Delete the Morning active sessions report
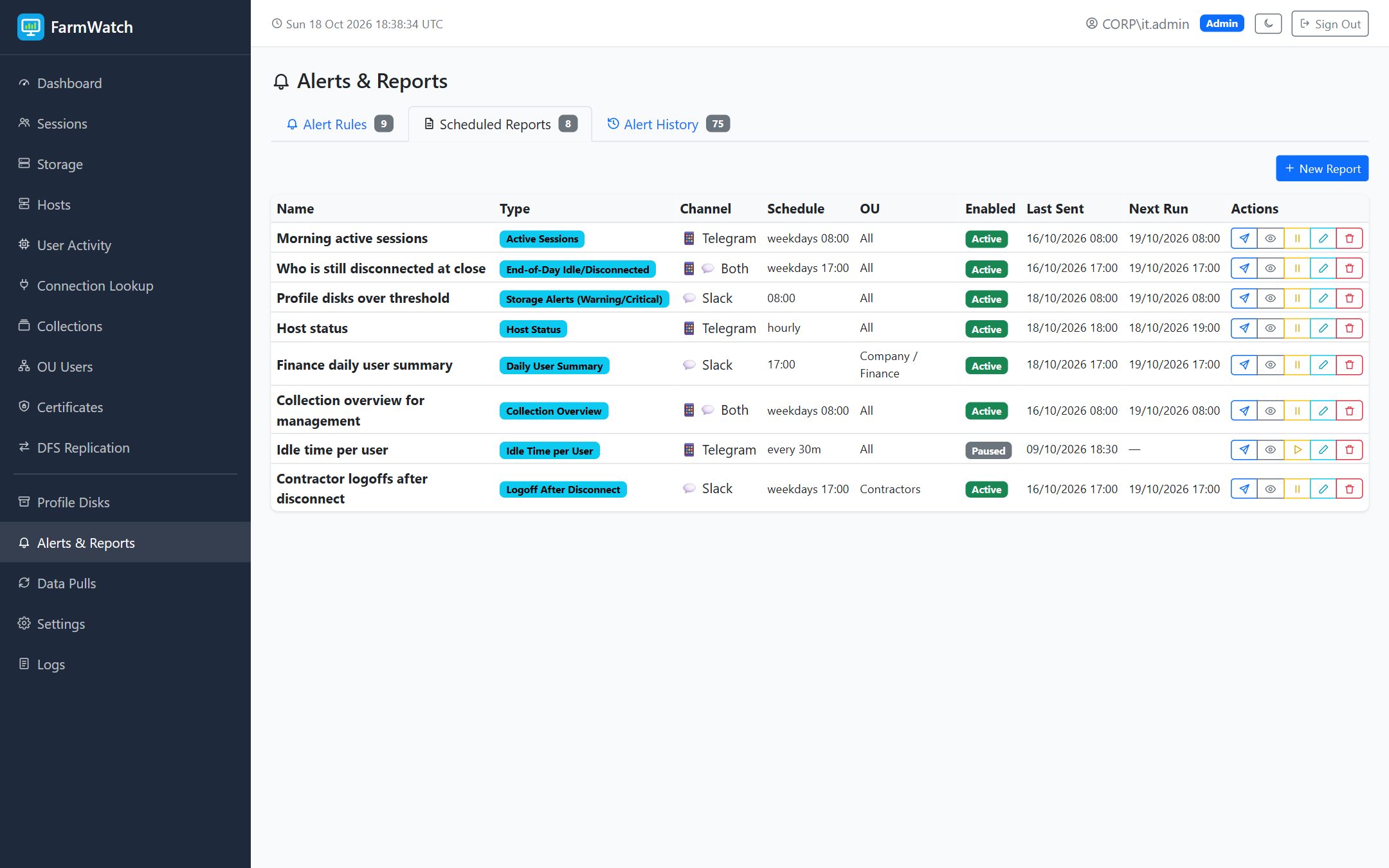Screen dimensions: 1389x868 [x=1349, y=239]
